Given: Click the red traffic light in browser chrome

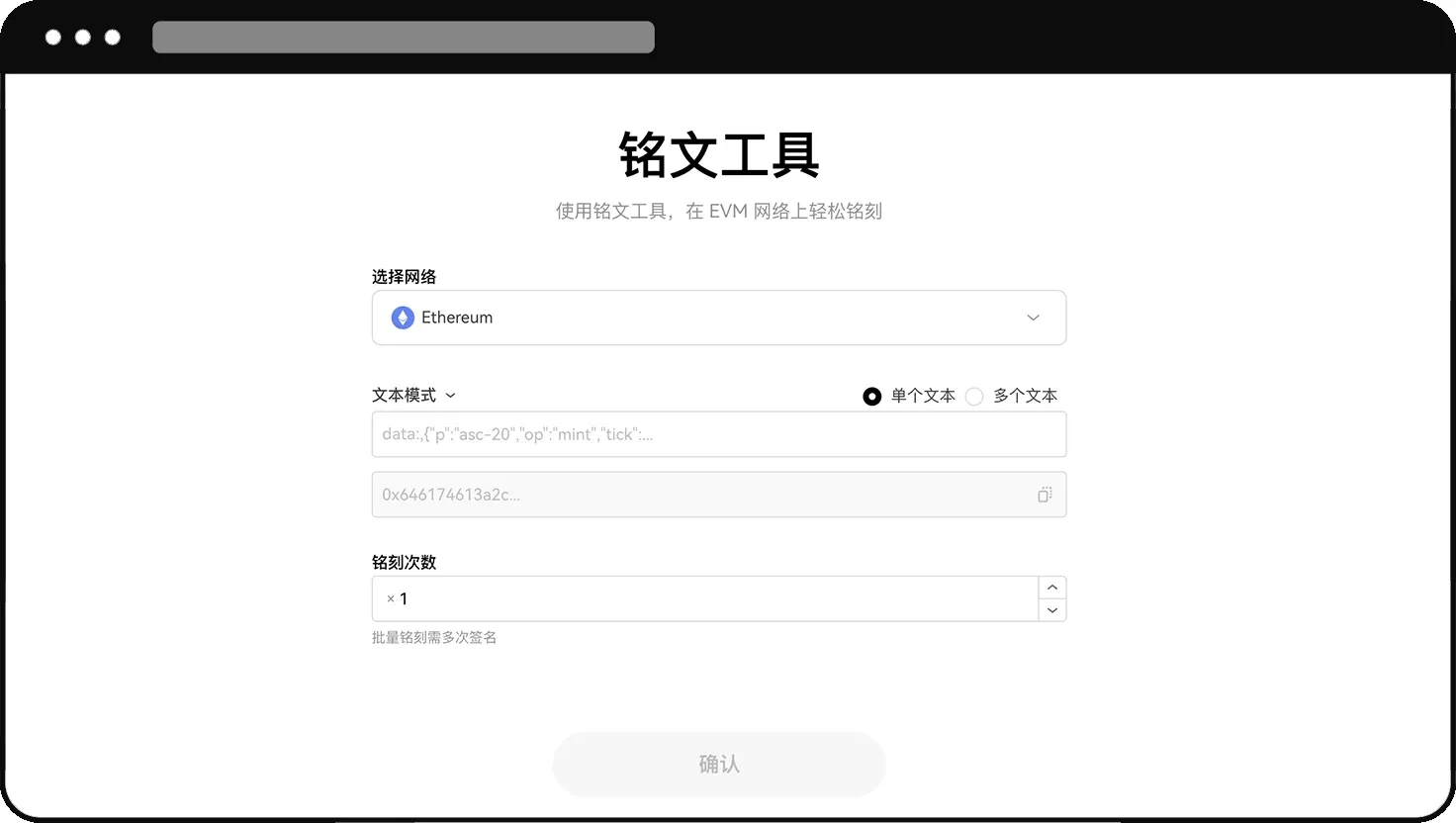Looking at the screenshot, I should 52,37.
